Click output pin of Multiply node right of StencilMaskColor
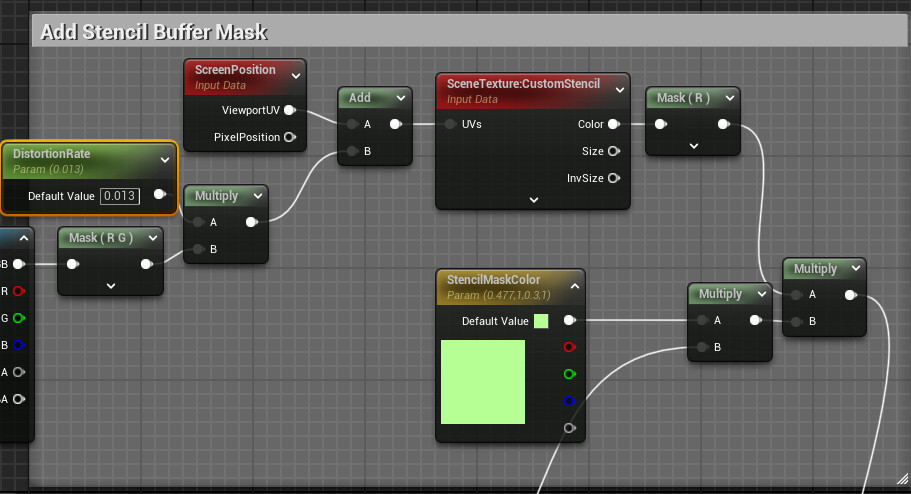 tap(755, 320)
